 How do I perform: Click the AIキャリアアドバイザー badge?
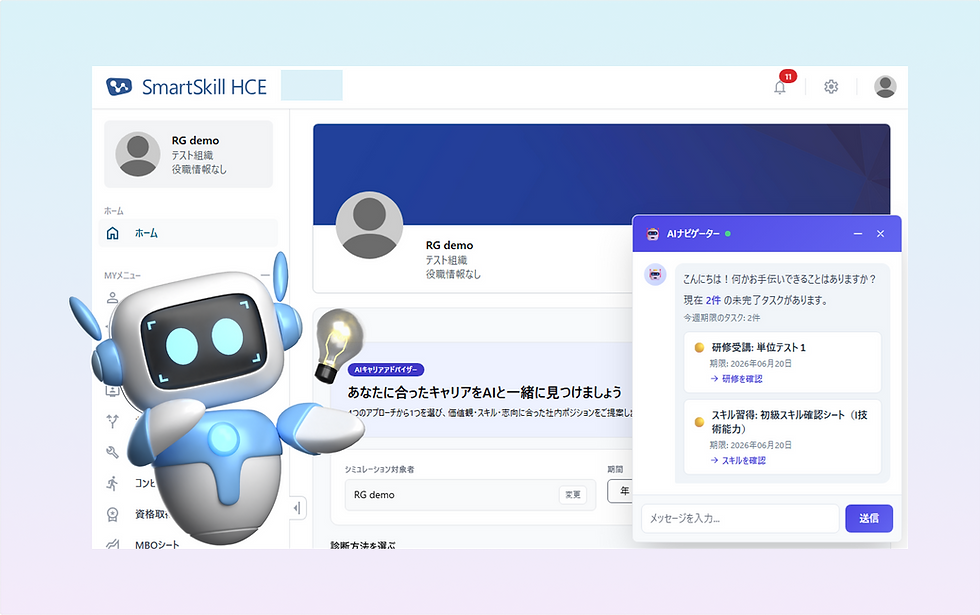point(386,369)
